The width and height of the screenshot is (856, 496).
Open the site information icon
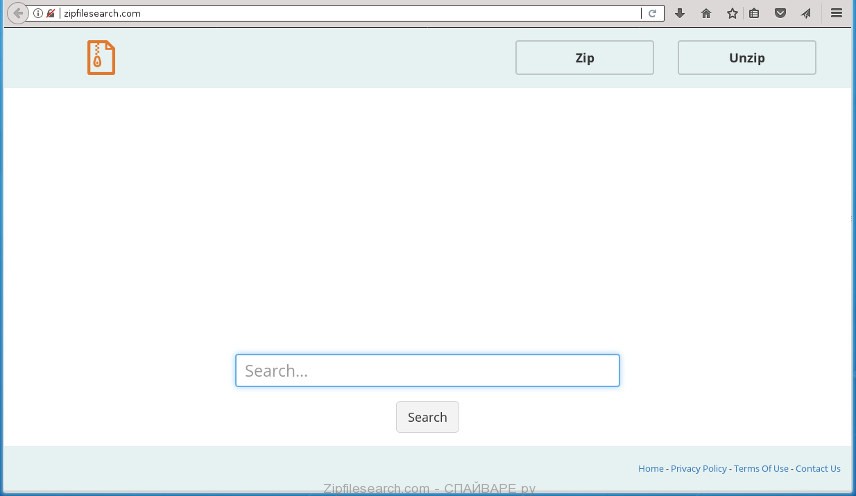(38, 13)
